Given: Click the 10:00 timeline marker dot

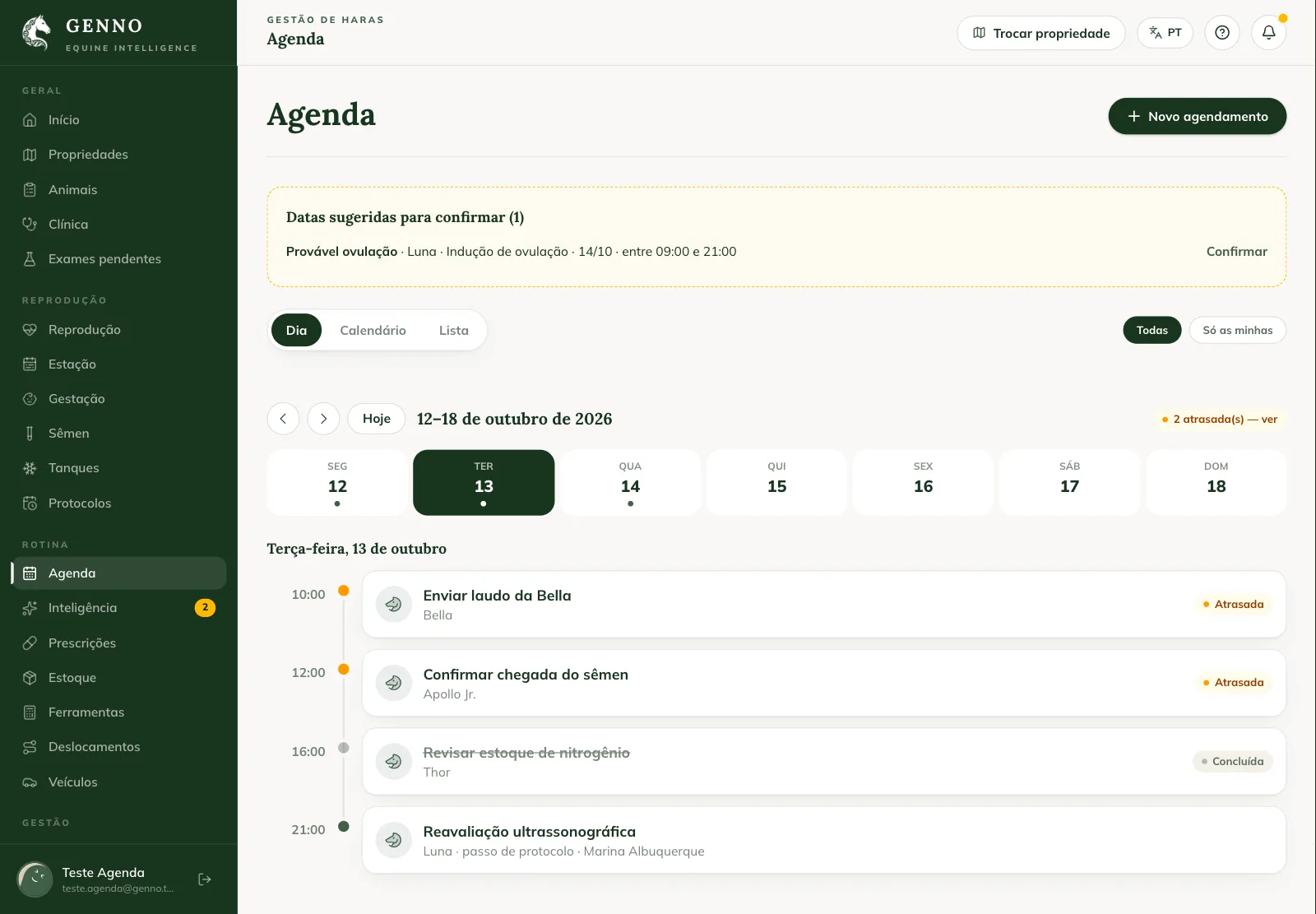Looking at the screenshot, I should (344, 591).
